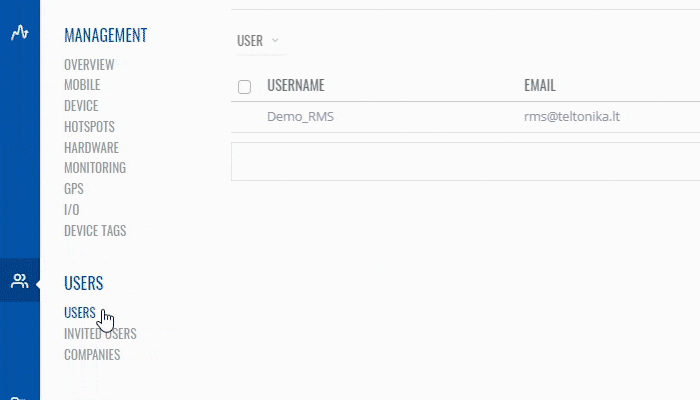The width and height of the screenshot is (700, 400).
Task: Open the Overview management page
Action: 89,65
